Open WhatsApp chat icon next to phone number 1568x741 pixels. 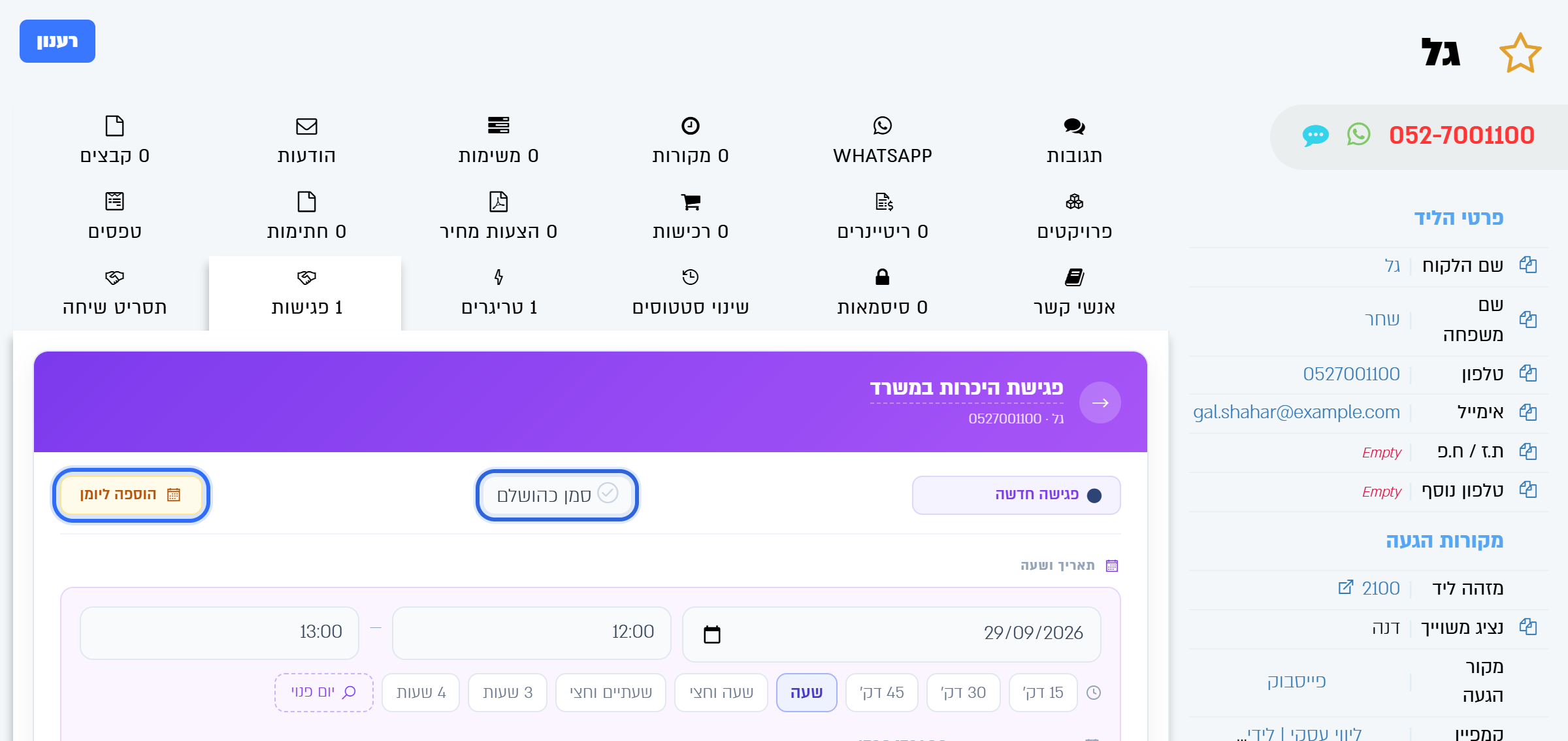[x=1358, y=135]
